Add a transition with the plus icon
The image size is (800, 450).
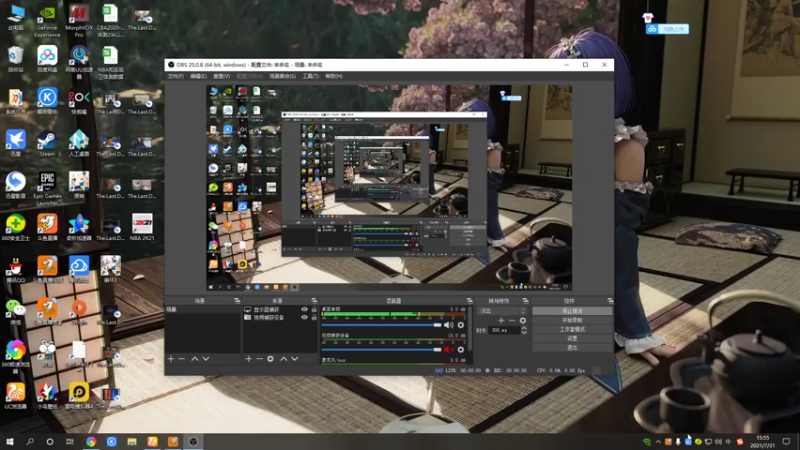[501, 320]
